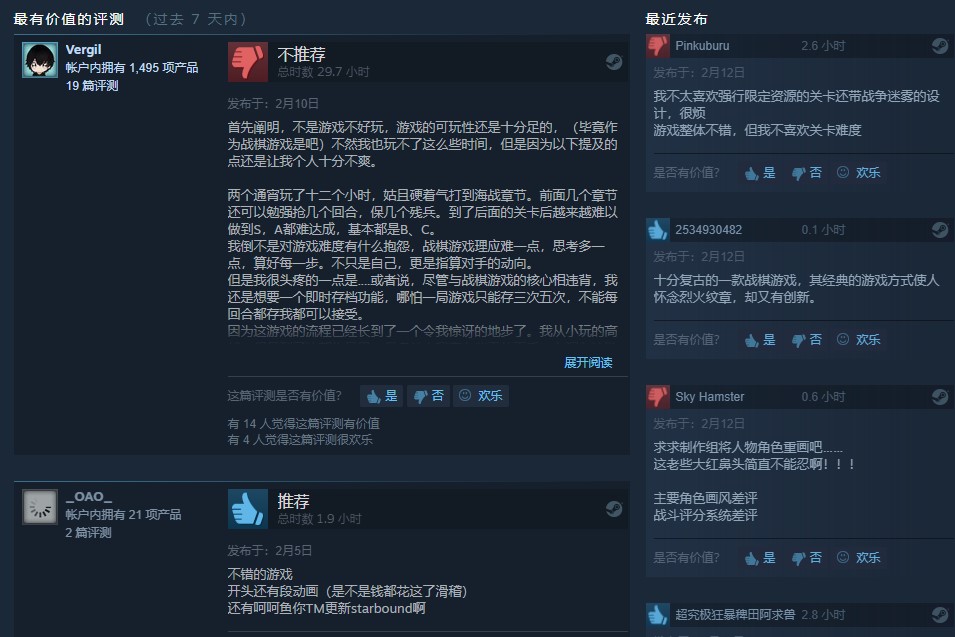This screenshot has width=955, height=637.
Task: Open Vergil's 19 篇评测 reviews link
Action: tap(92, 86)
